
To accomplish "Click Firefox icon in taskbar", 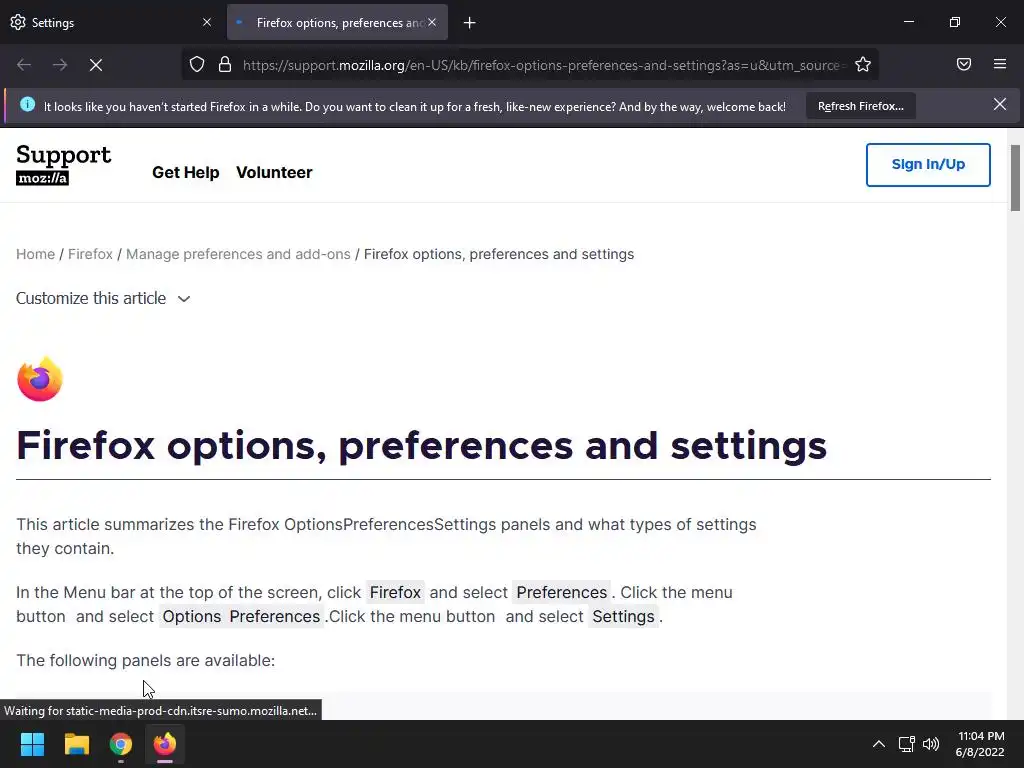I will point(165,744).
